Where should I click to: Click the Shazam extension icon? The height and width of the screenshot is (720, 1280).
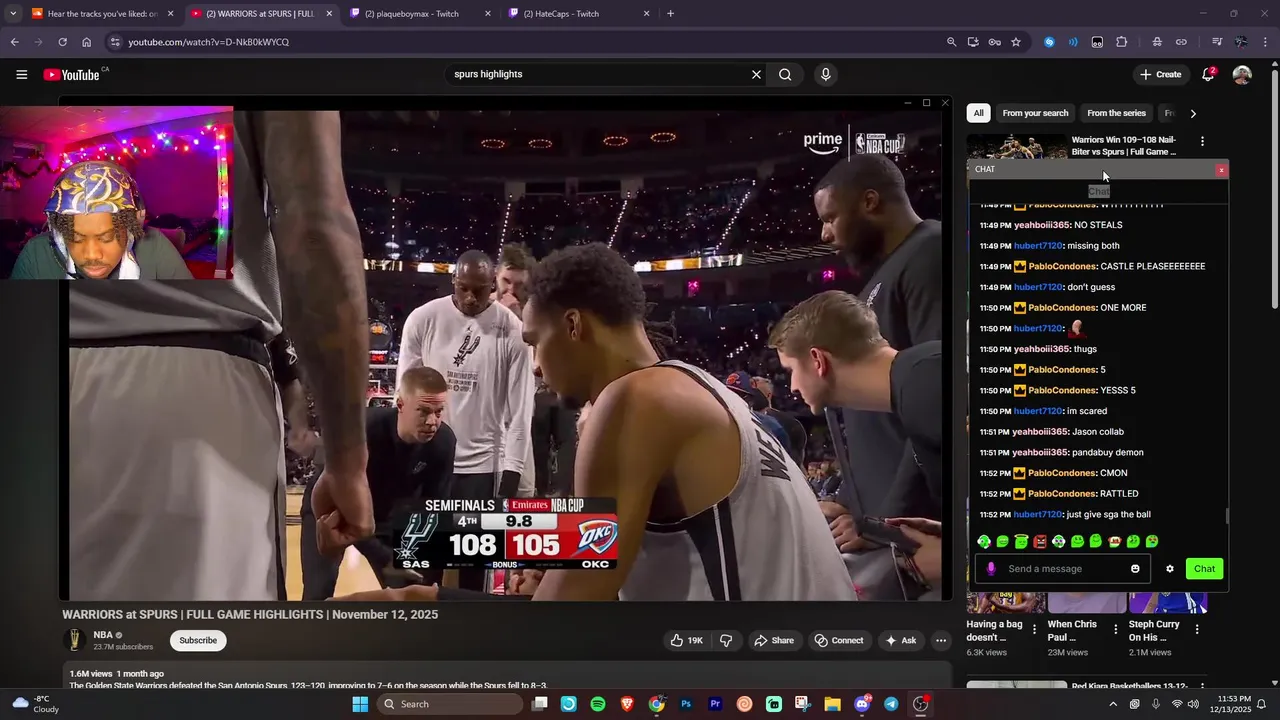(1049, 42)
